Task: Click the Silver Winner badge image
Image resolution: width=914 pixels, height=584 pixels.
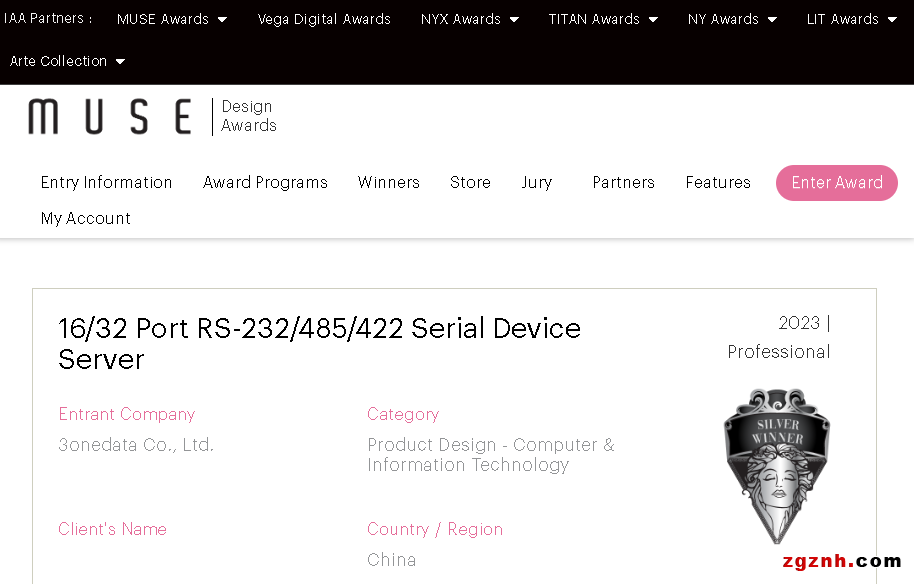Action: (777, 464)
